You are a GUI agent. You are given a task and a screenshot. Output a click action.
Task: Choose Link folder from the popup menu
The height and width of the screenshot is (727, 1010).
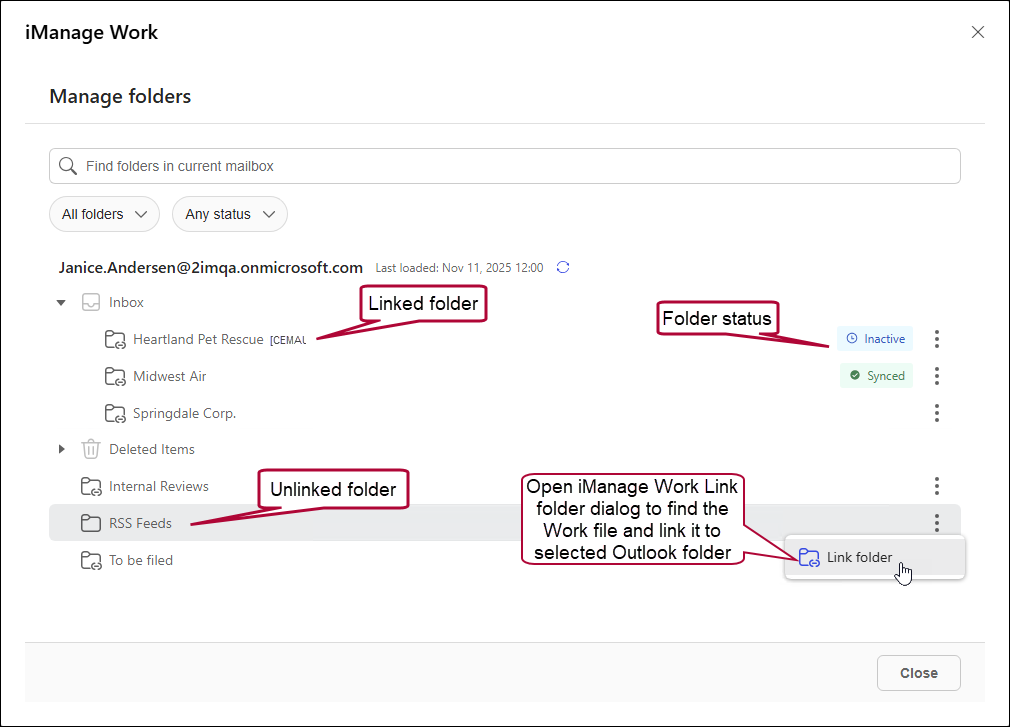(x=874, y=557)
